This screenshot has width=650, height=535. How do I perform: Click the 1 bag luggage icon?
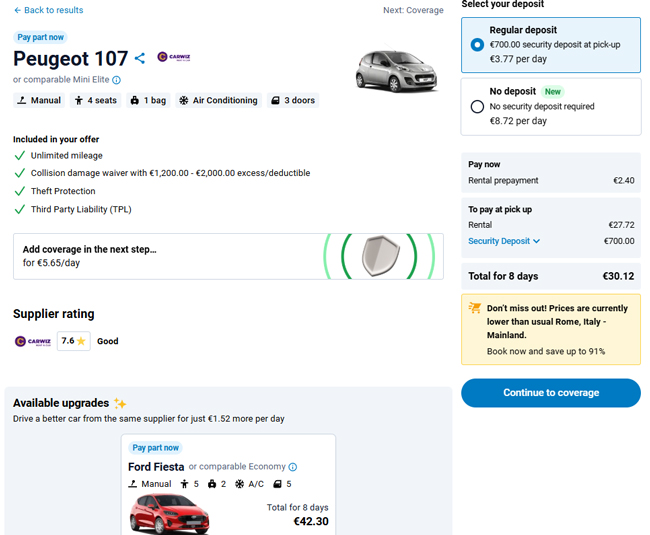coord(135,100)
